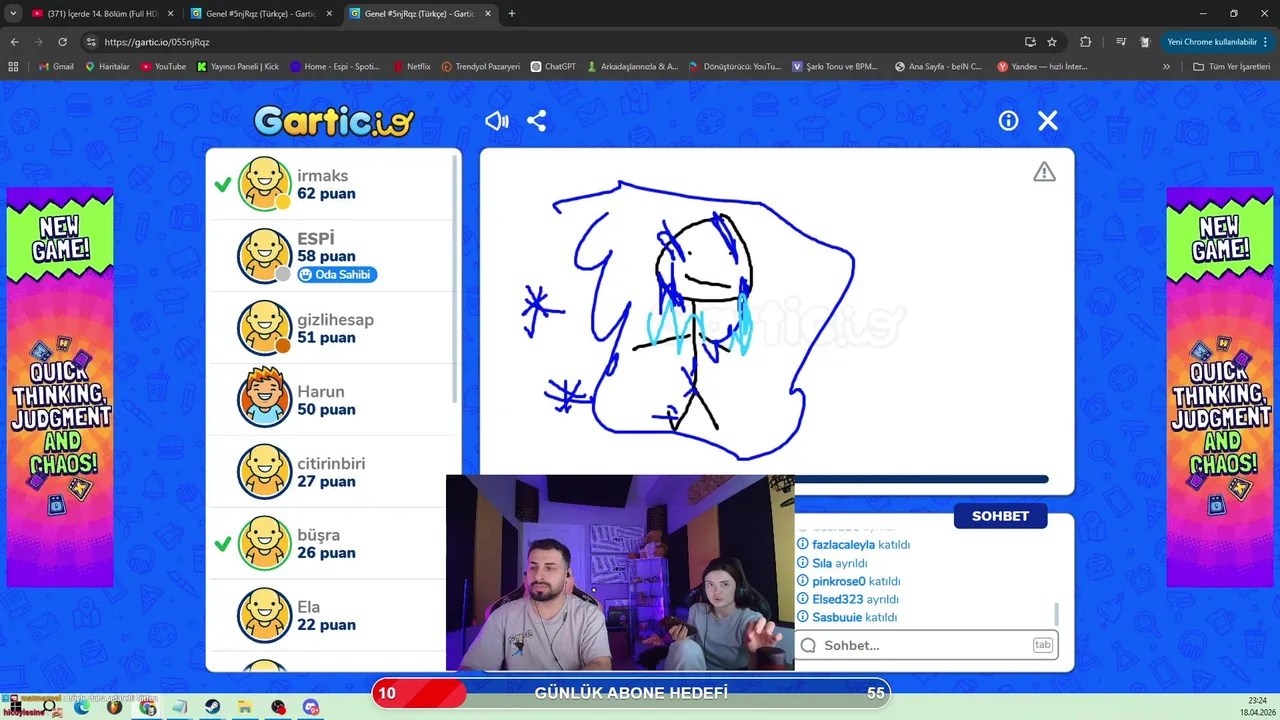
Task: Click the share room icon
Action: click(x=537, y=121)
